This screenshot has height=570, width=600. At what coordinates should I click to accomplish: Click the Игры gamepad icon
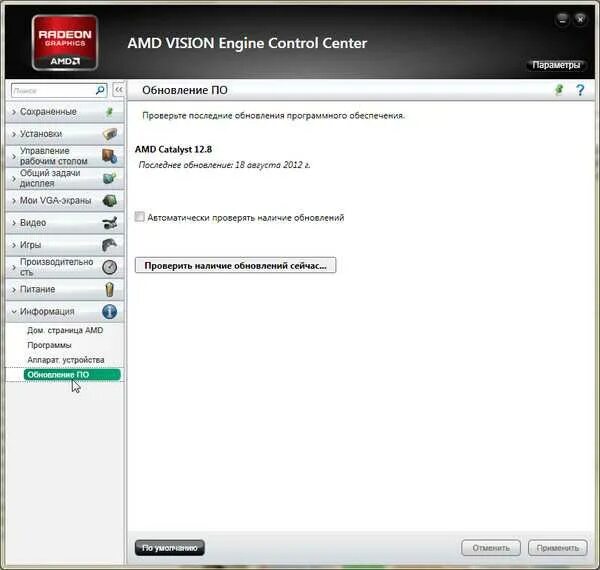110,245
